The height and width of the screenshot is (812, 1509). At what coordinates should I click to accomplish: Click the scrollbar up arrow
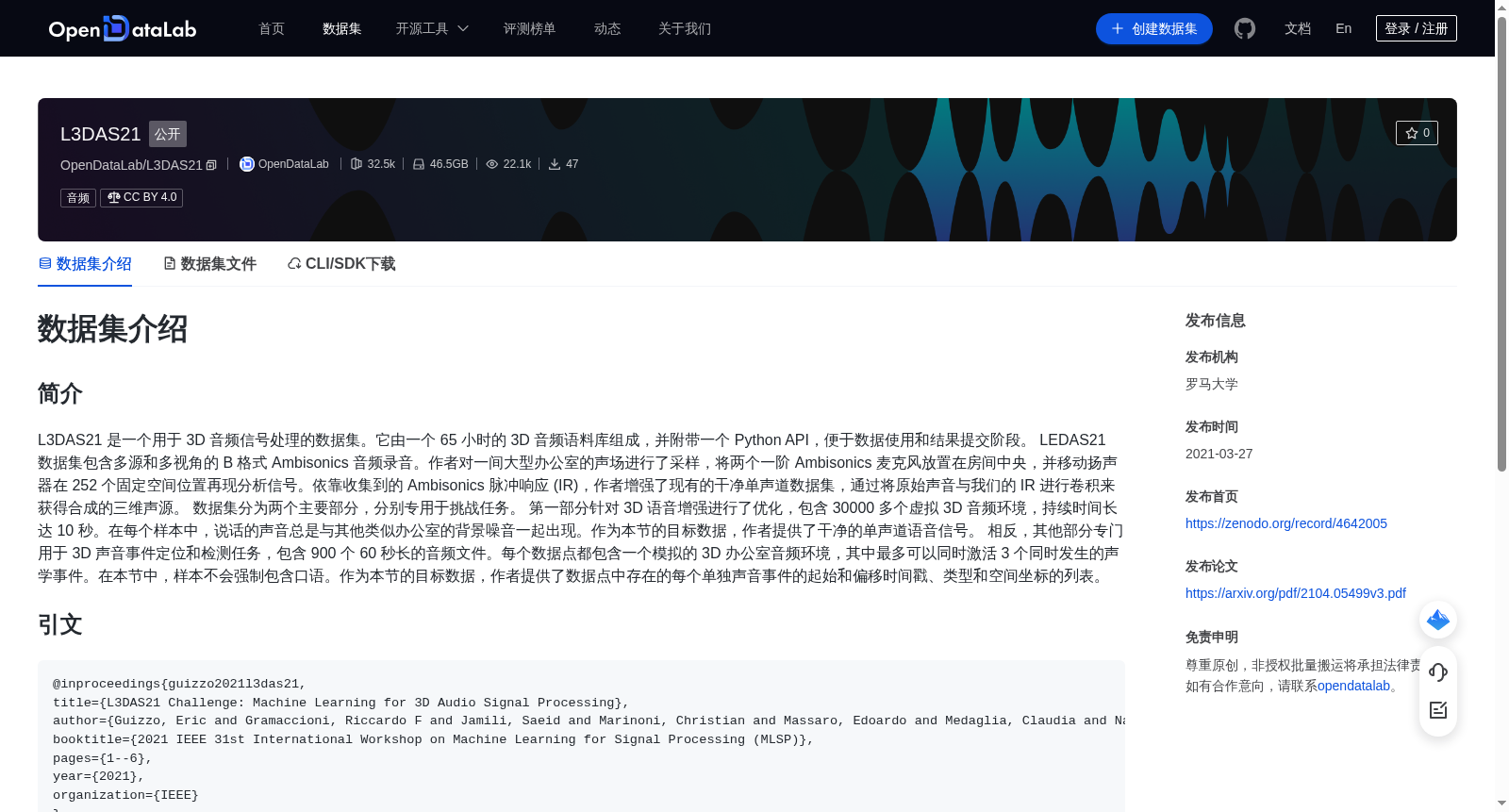click(x=1501, y=8)
